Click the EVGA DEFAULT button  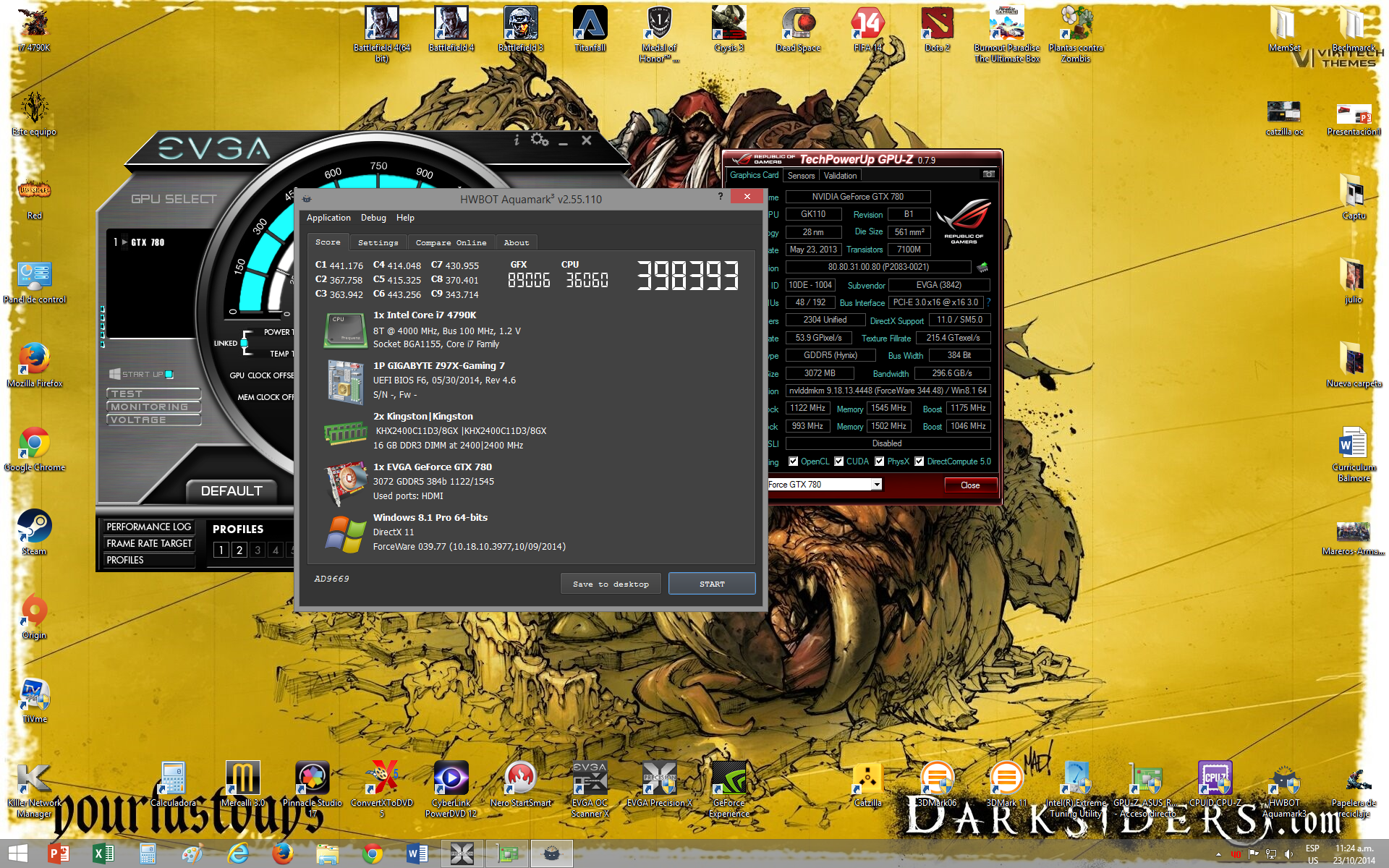pos(231,491)
